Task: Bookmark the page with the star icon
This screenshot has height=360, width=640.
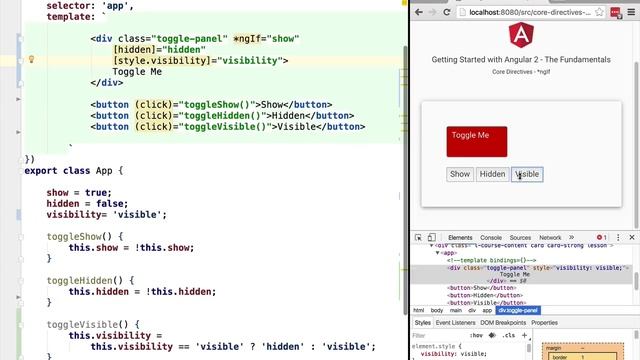Action: pyautogui.click(x=599, y=12)
